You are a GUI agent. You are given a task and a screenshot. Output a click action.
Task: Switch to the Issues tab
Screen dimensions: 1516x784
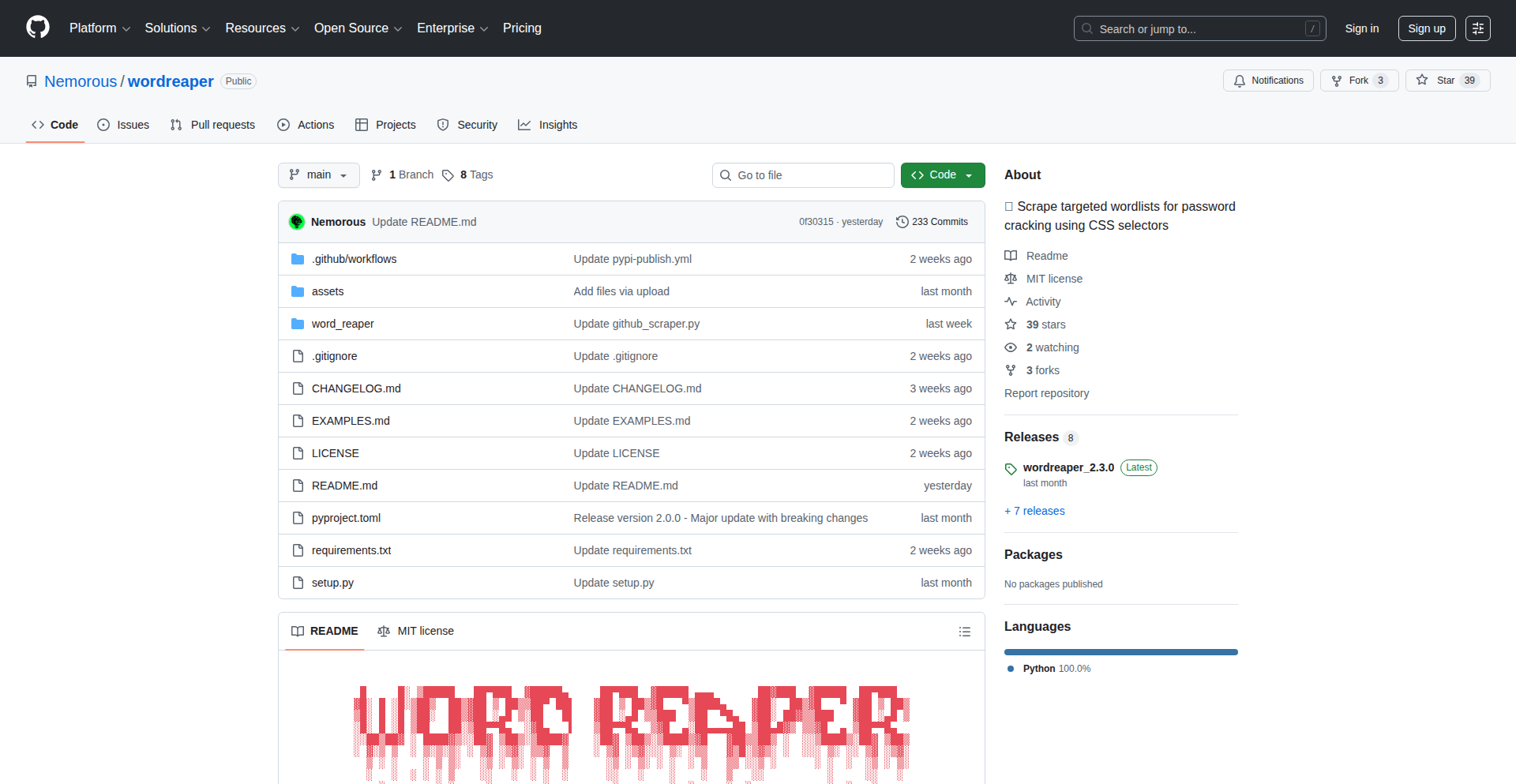[123, 125]
